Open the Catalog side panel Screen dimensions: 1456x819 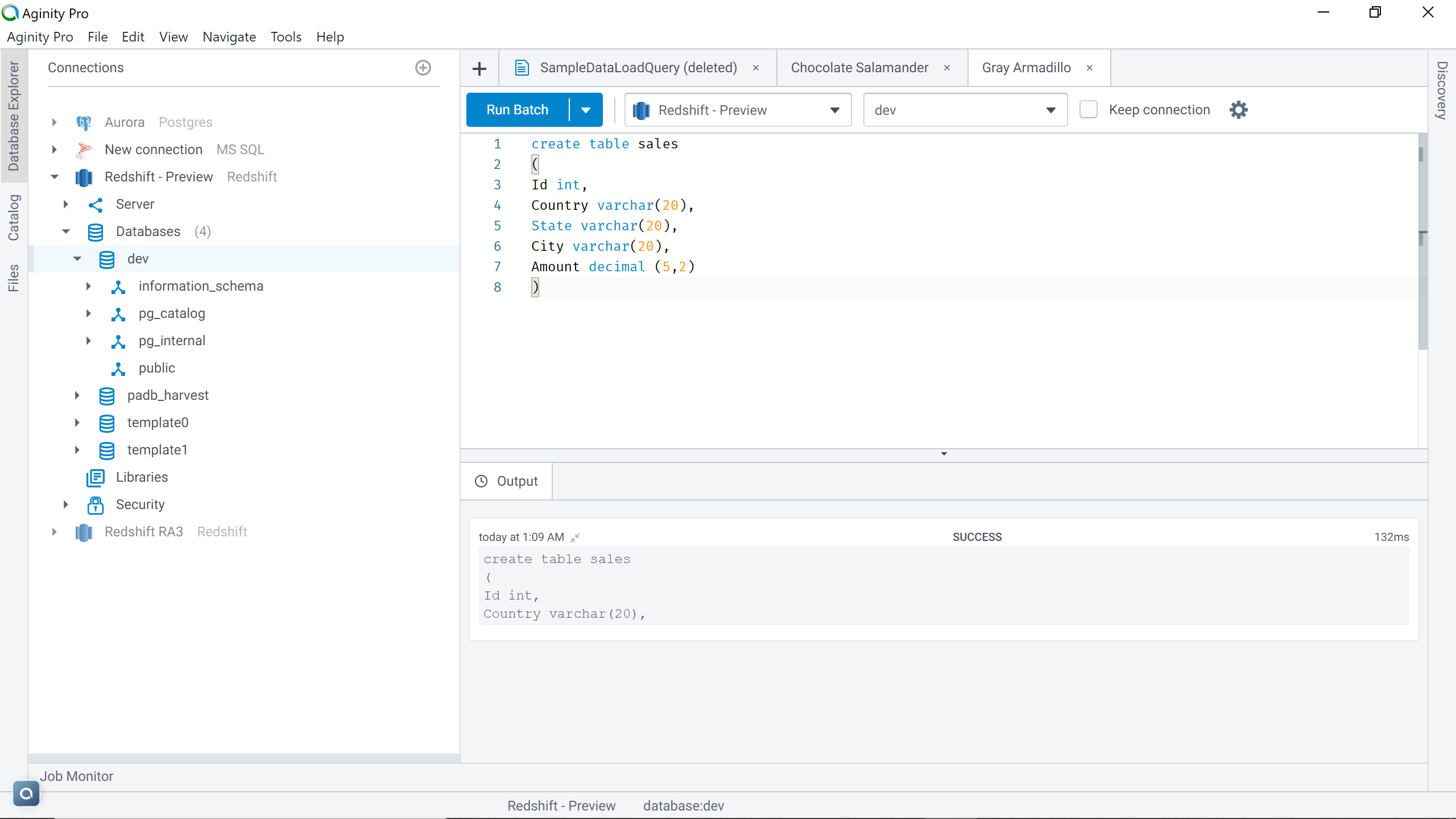tap(14, 217)
